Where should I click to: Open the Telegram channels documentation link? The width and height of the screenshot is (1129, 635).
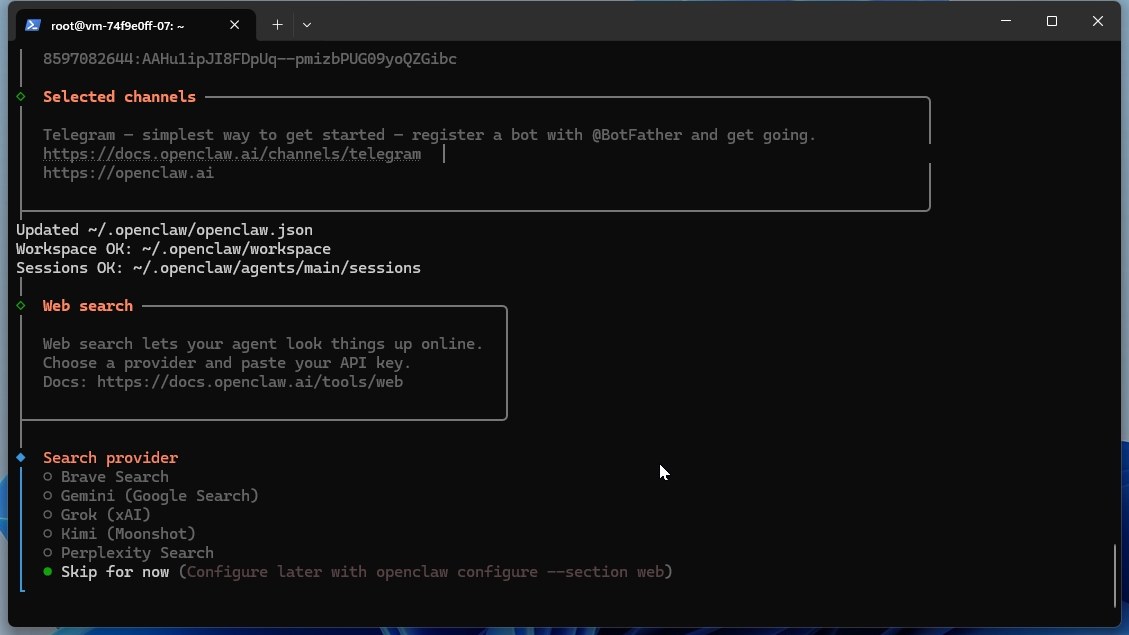coord(232,153)
